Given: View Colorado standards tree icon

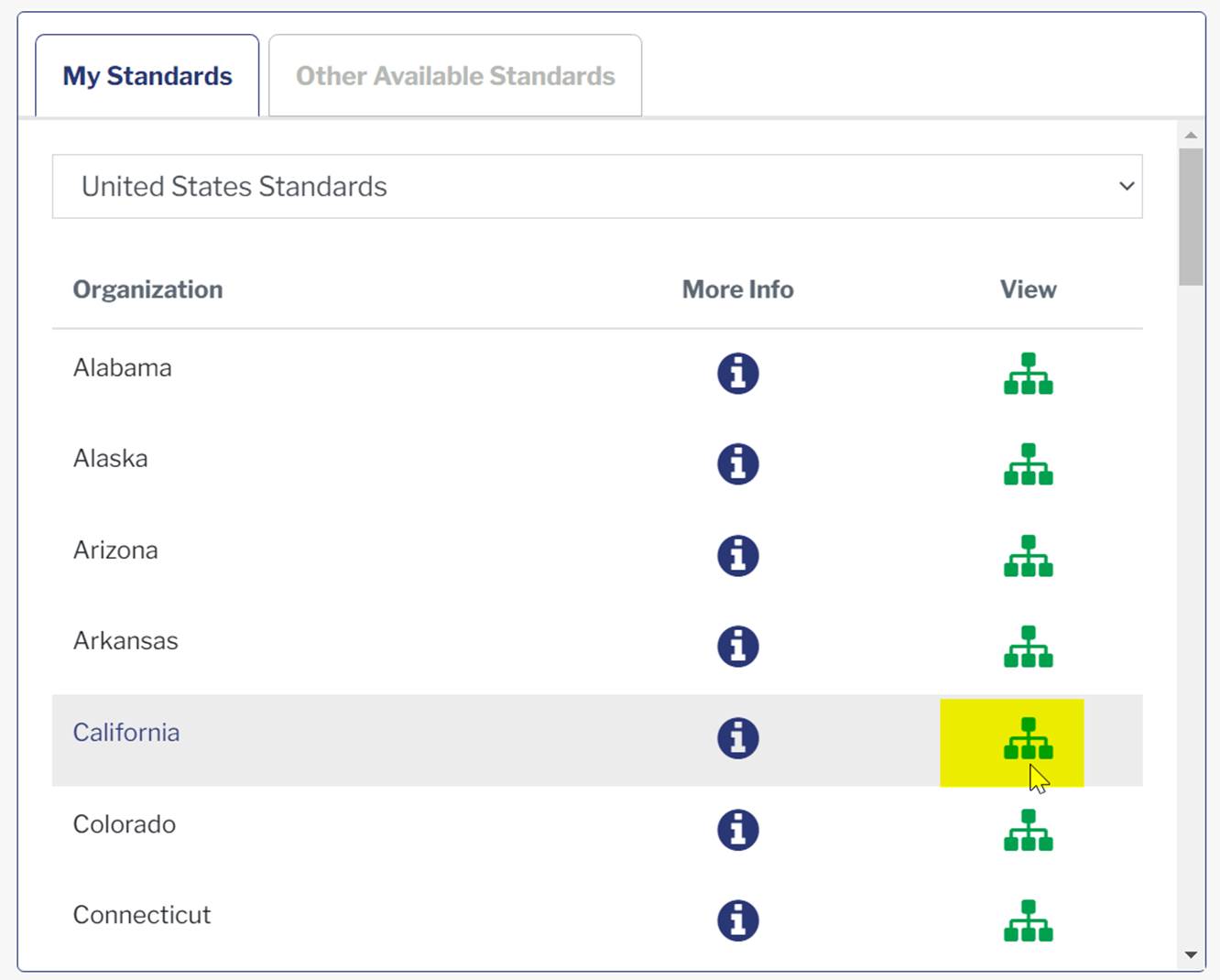Looking at the screenshot, I should click(1029, 830).
